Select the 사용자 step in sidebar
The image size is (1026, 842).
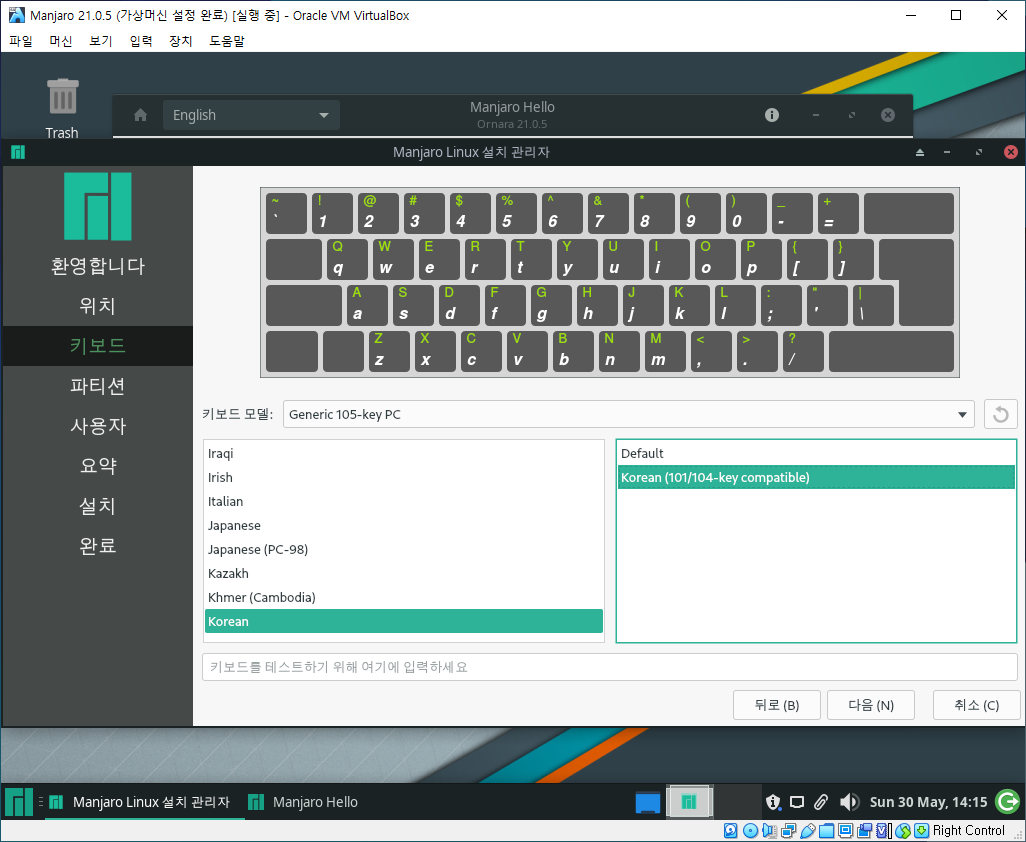coord(97,426)
